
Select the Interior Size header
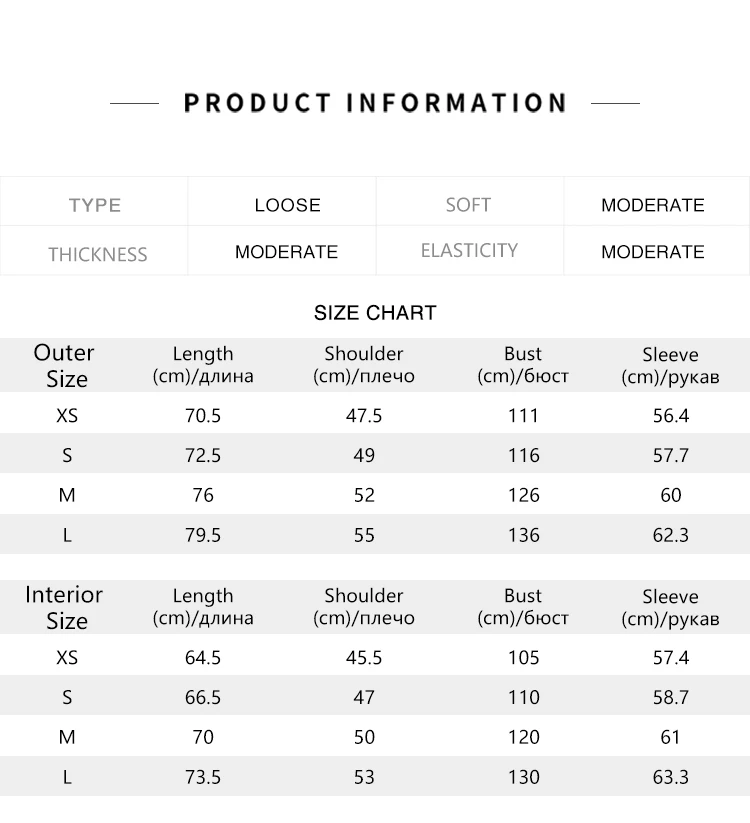tap(64, 607)
